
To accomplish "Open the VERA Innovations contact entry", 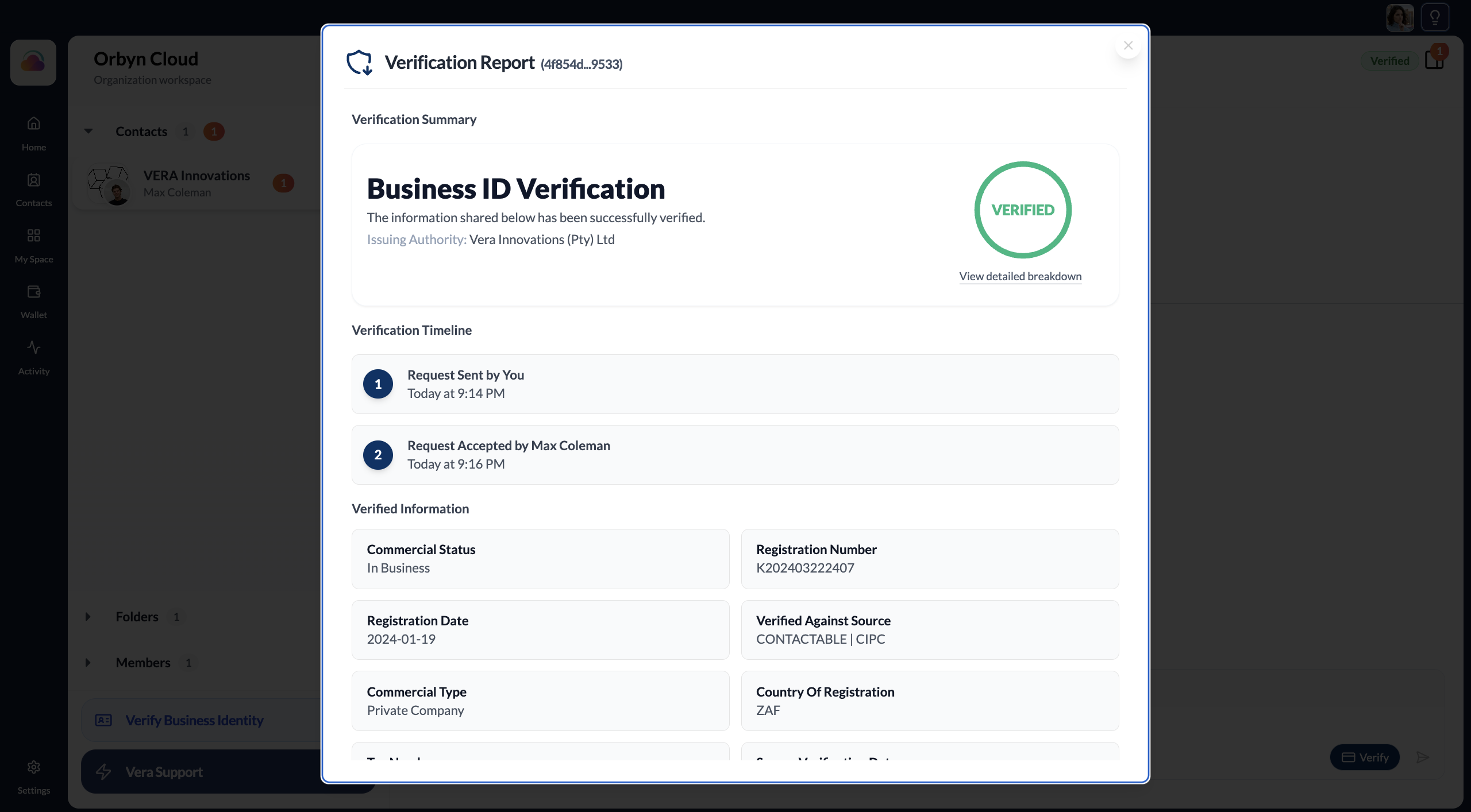I will point(195,183).
